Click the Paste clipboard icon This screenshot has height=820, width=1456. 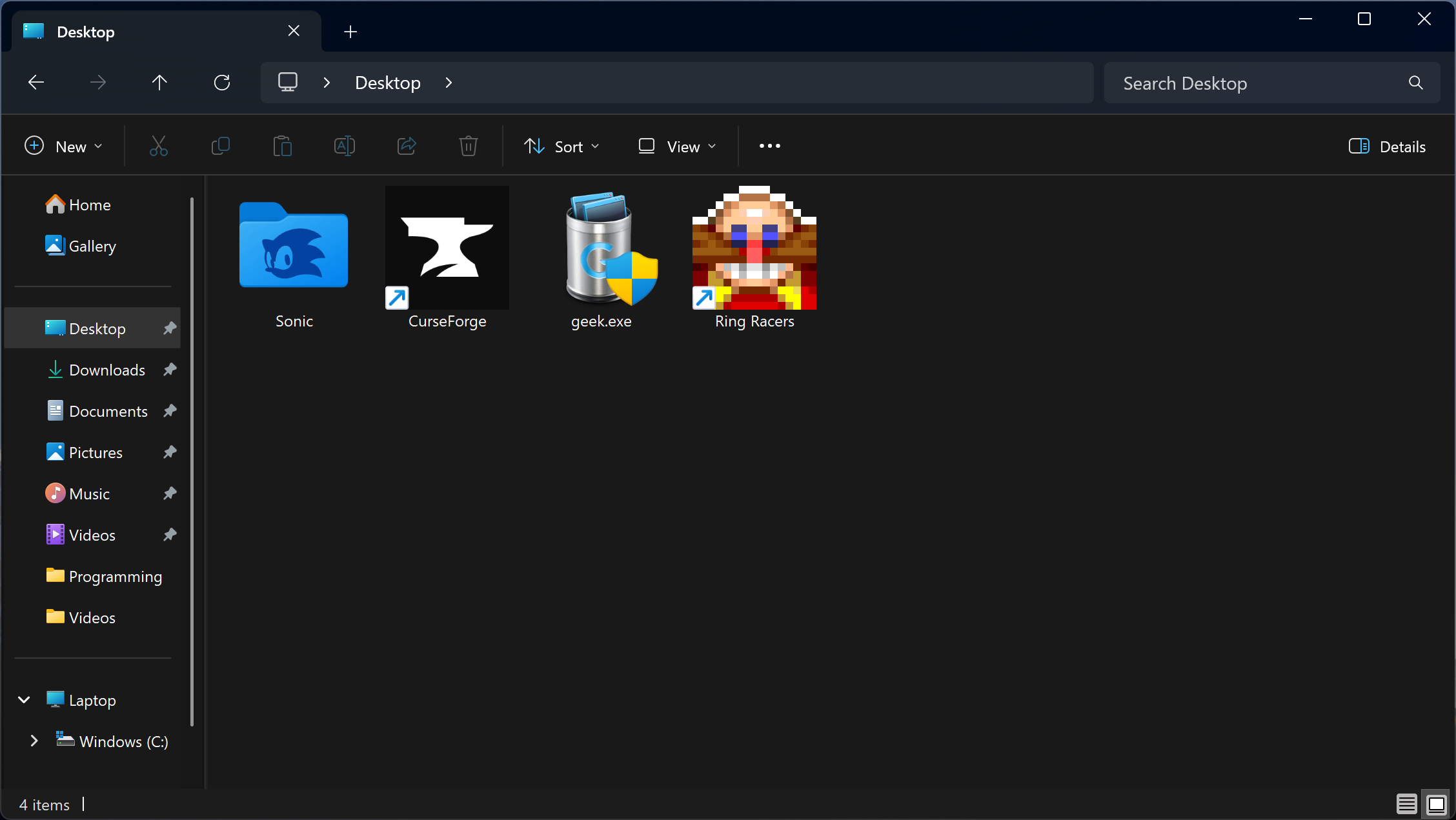282,146
